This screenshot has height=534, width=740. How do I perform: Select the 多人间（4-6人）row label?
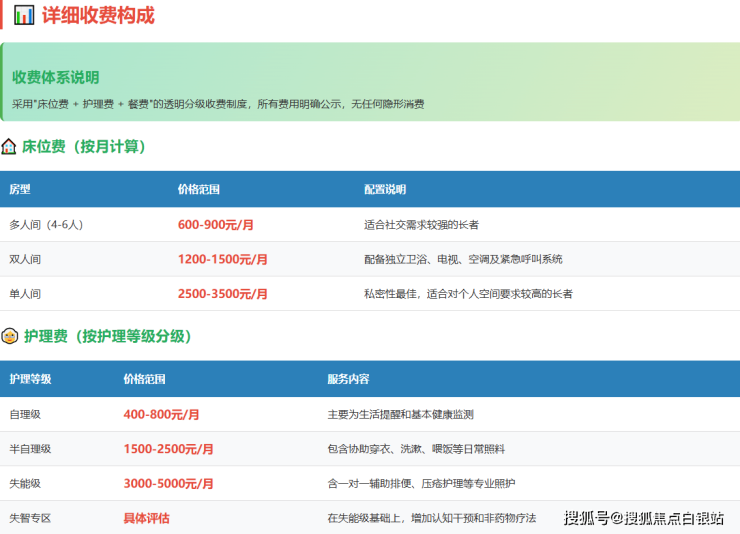46,225
